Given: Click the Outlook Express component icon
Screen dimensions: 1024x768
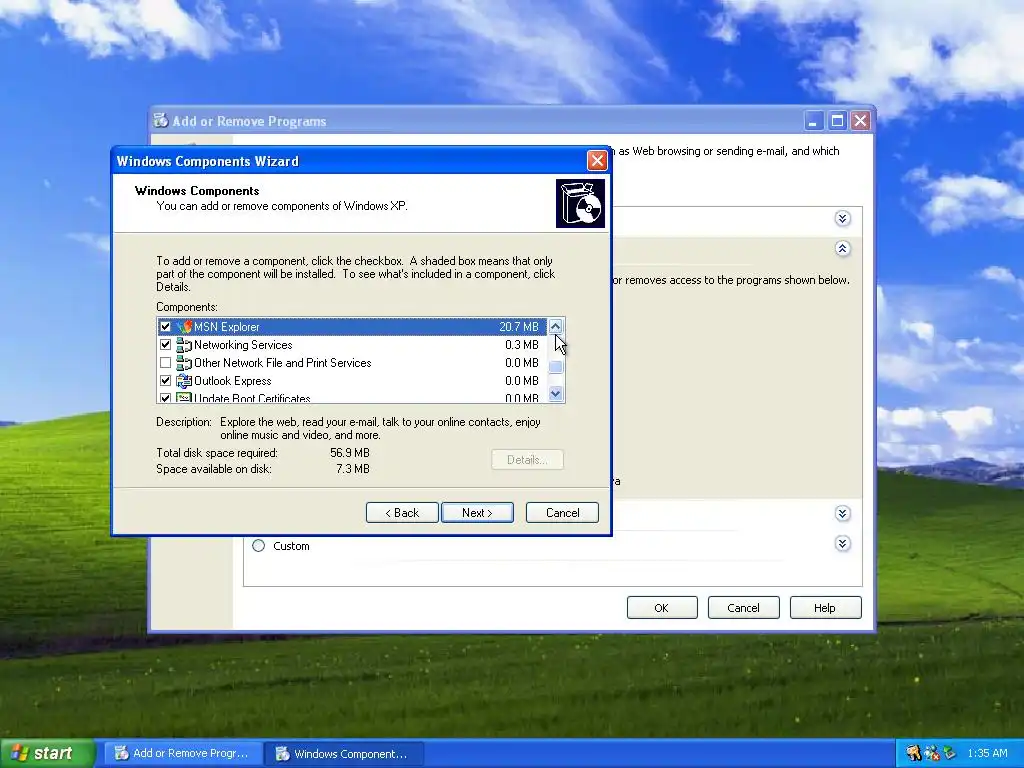Looking at the screenshot, I should pyautogui.click(x=184, y=381).
